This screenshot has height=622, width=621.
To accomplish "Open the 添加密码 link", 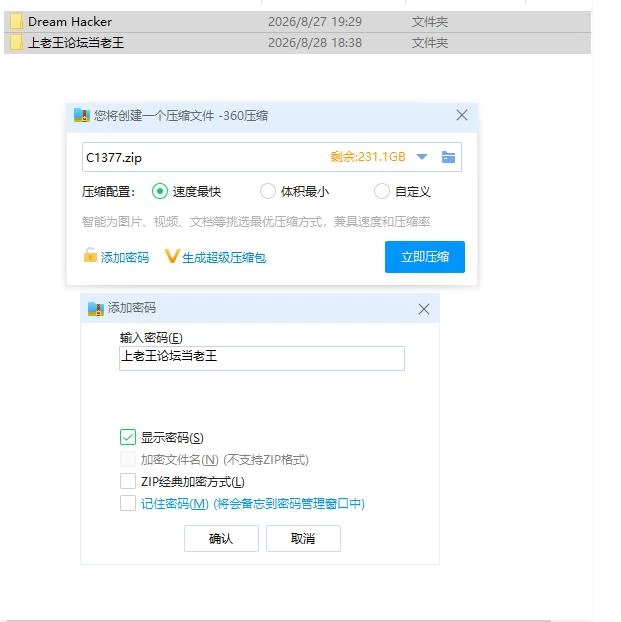I will point(125,258).
